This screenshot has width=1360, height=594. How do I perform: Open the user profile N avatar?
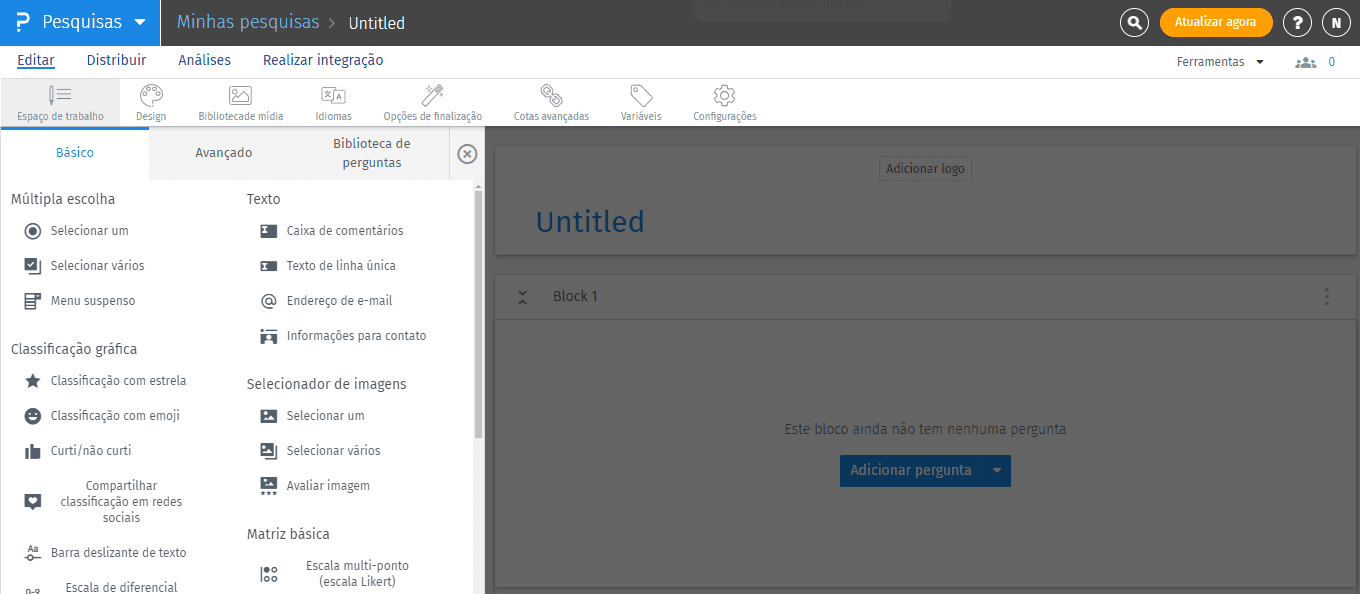1336,22
